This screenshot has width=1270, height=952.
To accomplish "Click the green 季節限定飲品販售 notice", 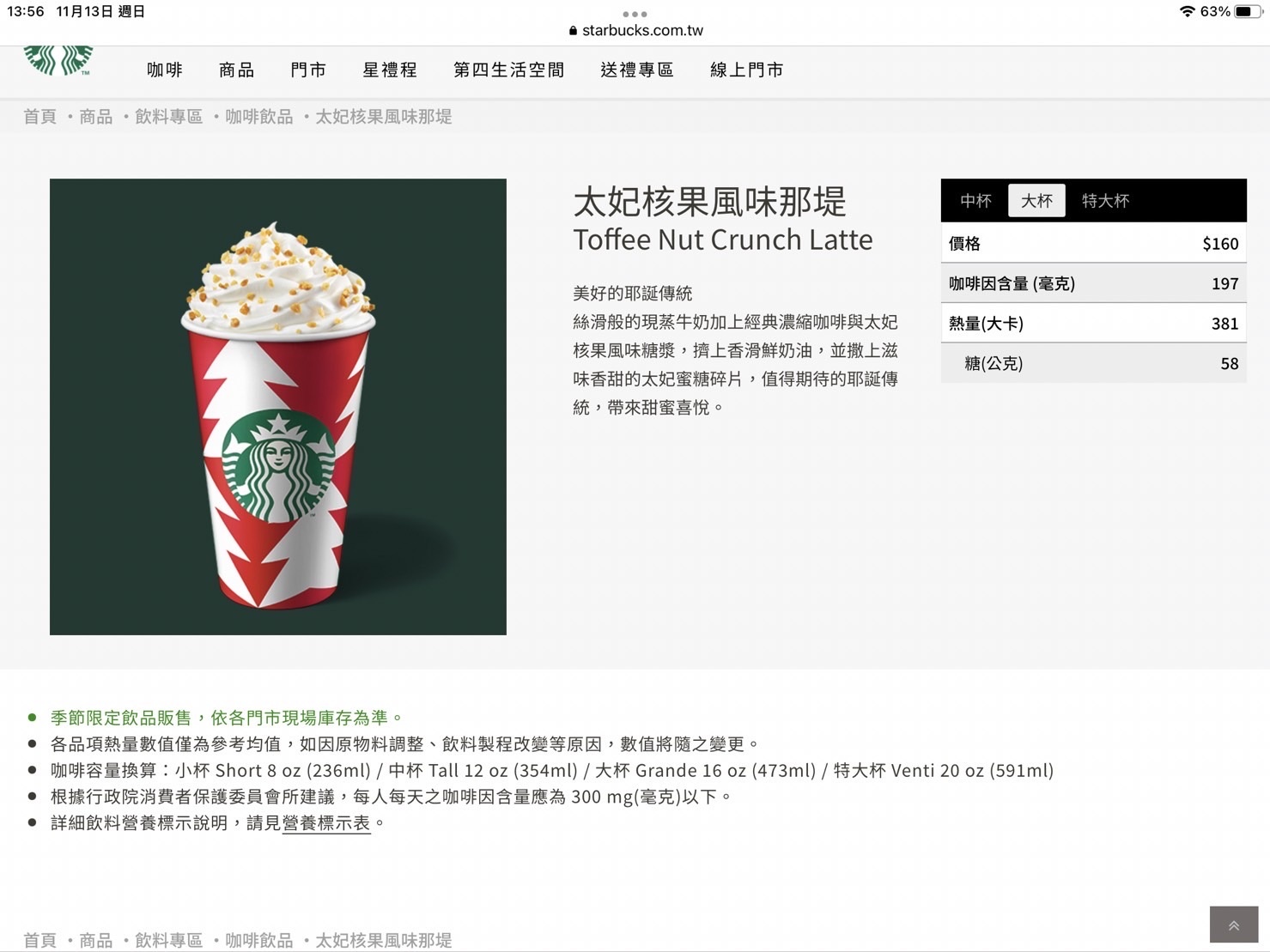I will point(226,718).
